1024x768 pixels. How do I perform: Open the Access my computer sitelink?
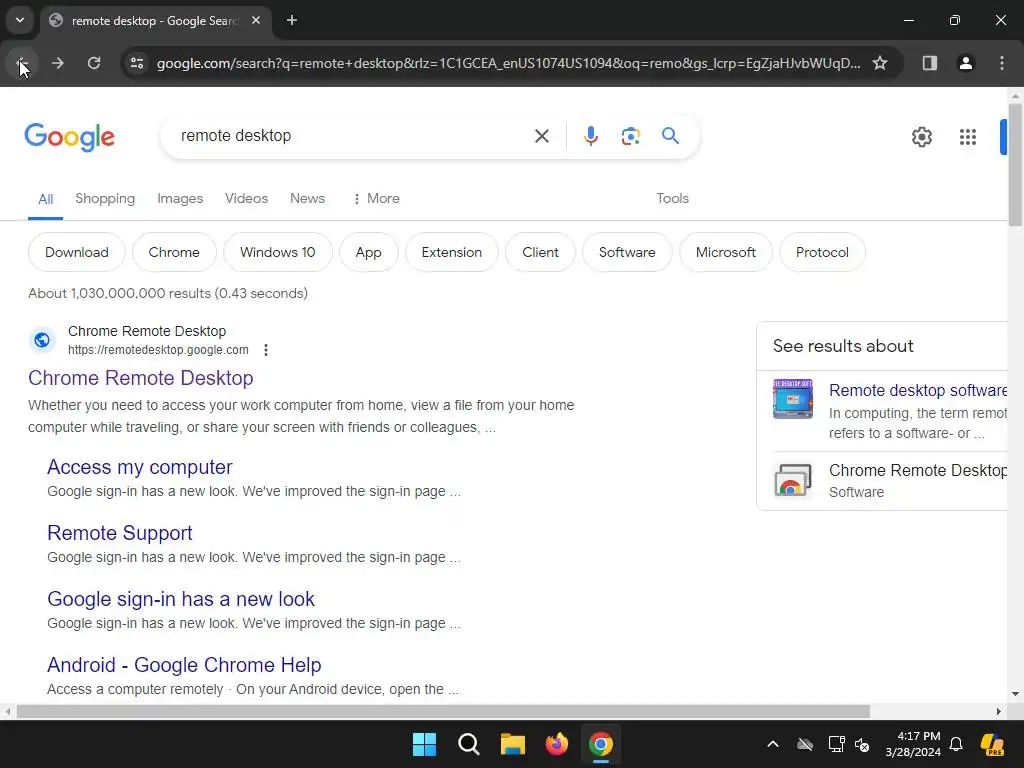(x=140, y=468)
